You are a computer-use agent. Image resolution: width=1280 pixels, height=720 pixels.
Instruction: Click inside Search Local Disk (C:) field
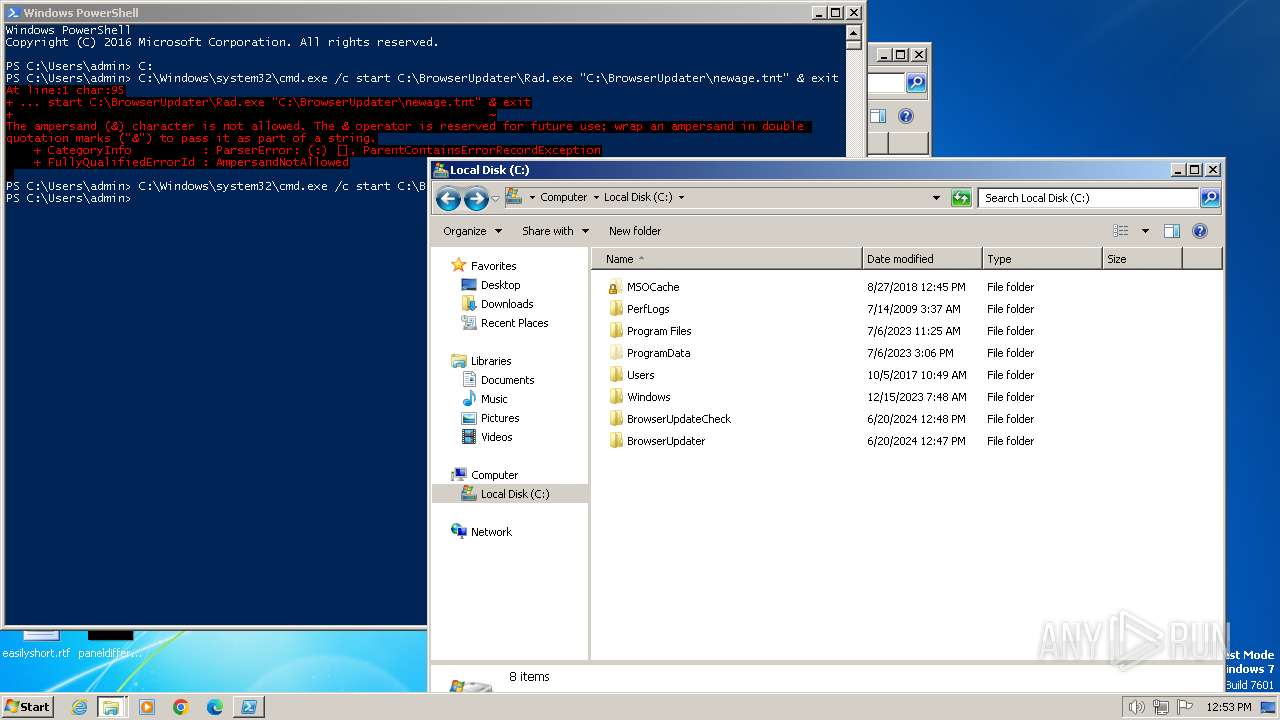click(1088, 198)
